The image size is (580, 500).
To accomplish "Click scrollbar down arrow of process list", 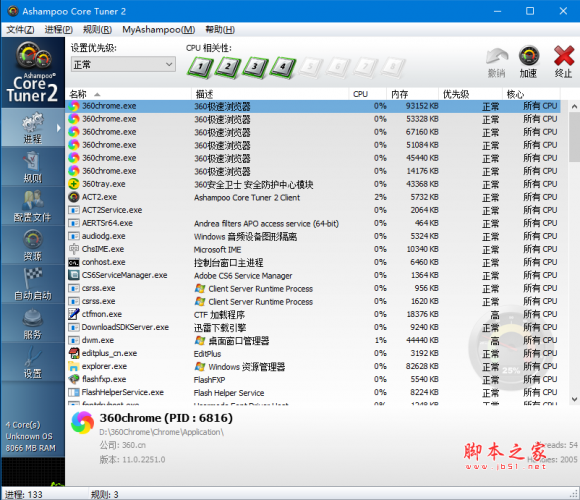I will coord(574,399).
